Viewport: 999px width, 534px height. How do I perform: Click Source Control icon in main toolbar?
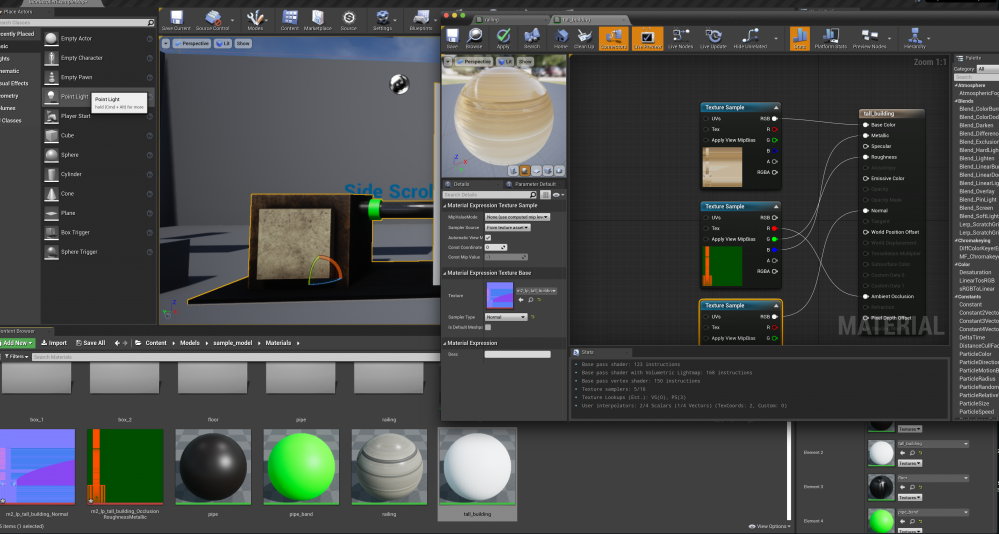[212, 20]
